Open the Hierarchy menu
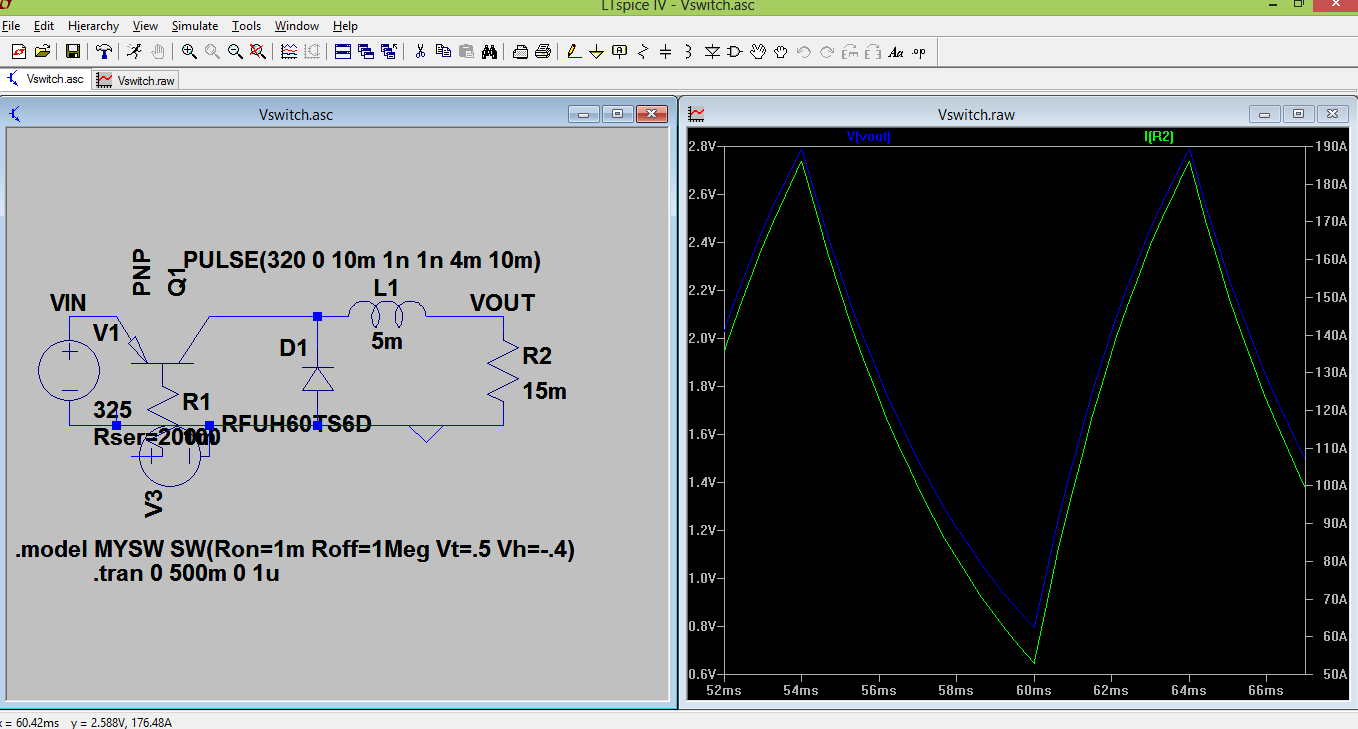Image resolution: width=1358 pixels, height=729 pixels. click(x=93, y=26)
